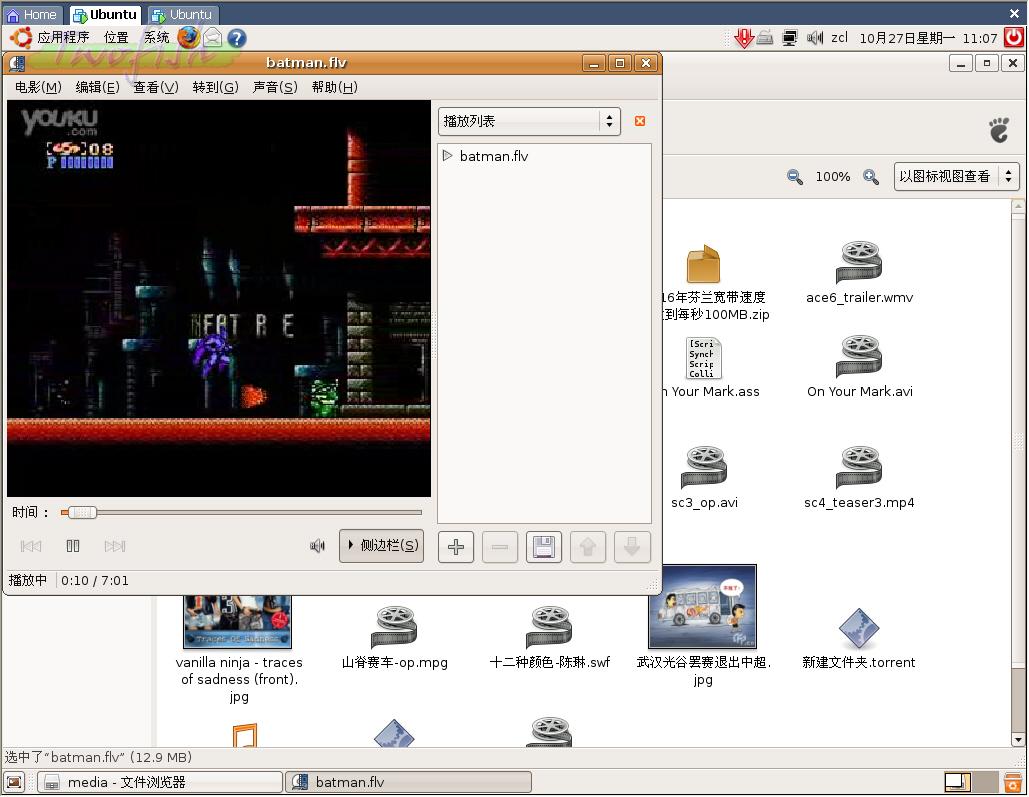1029x797 pixels.
Task: Open the 位置 panel menu
Action: point(116,37)
